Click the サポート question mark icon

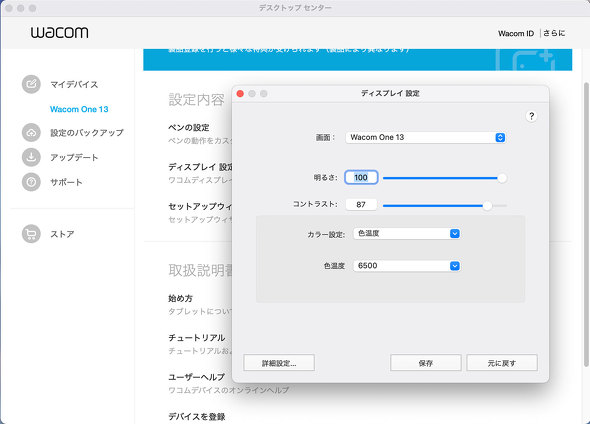[31, 182]
